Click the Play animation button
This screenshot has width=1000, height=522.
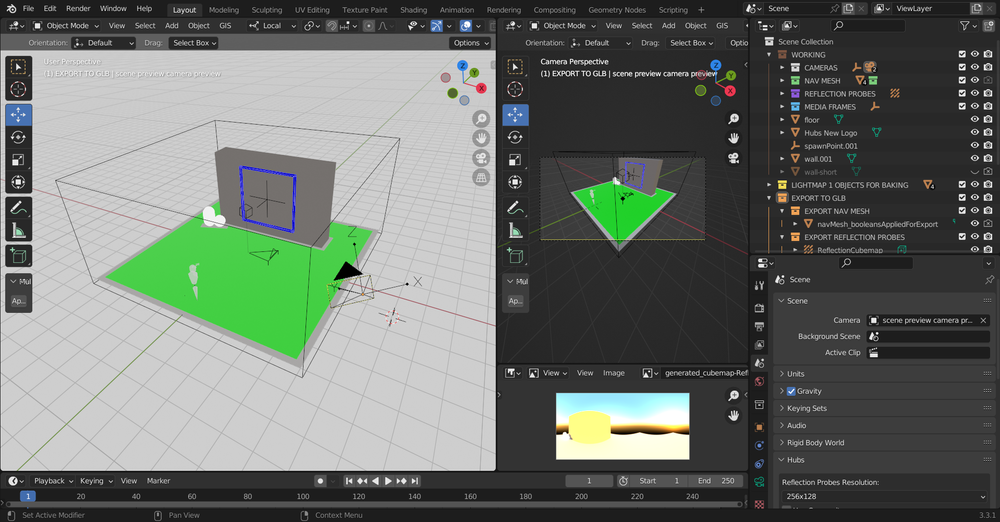(x=388, y=481)
